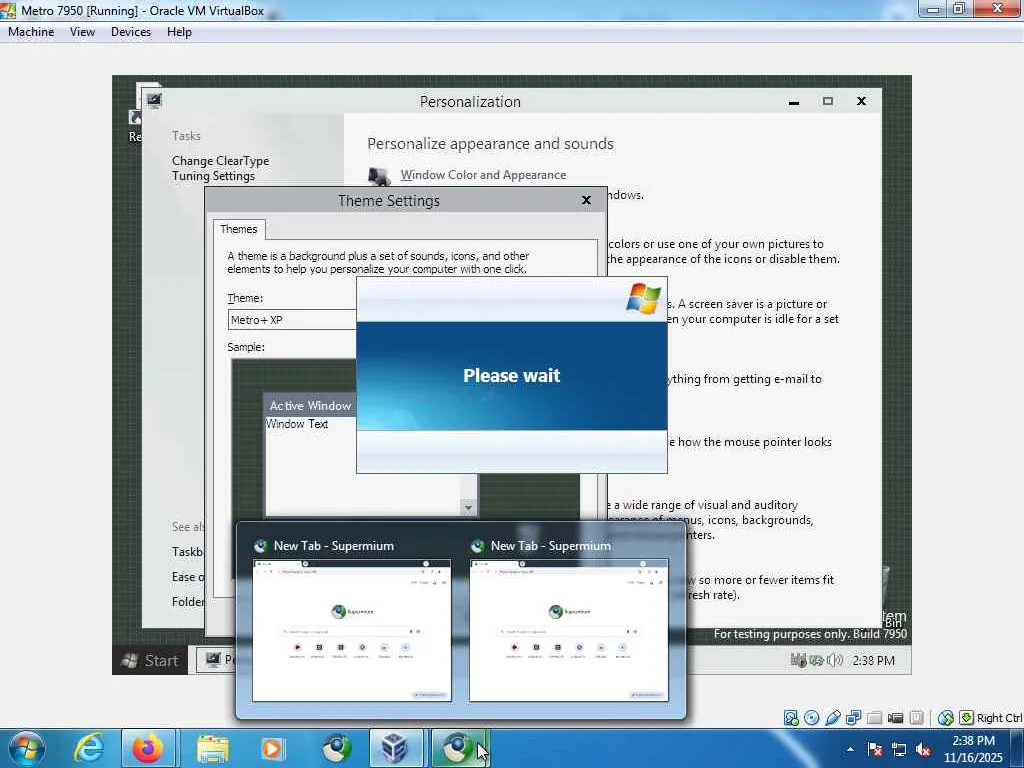This screenshot has width=1024, height=768.
Task: Open Windows Media Player from the host taskbar
Action: click(273, 748)
